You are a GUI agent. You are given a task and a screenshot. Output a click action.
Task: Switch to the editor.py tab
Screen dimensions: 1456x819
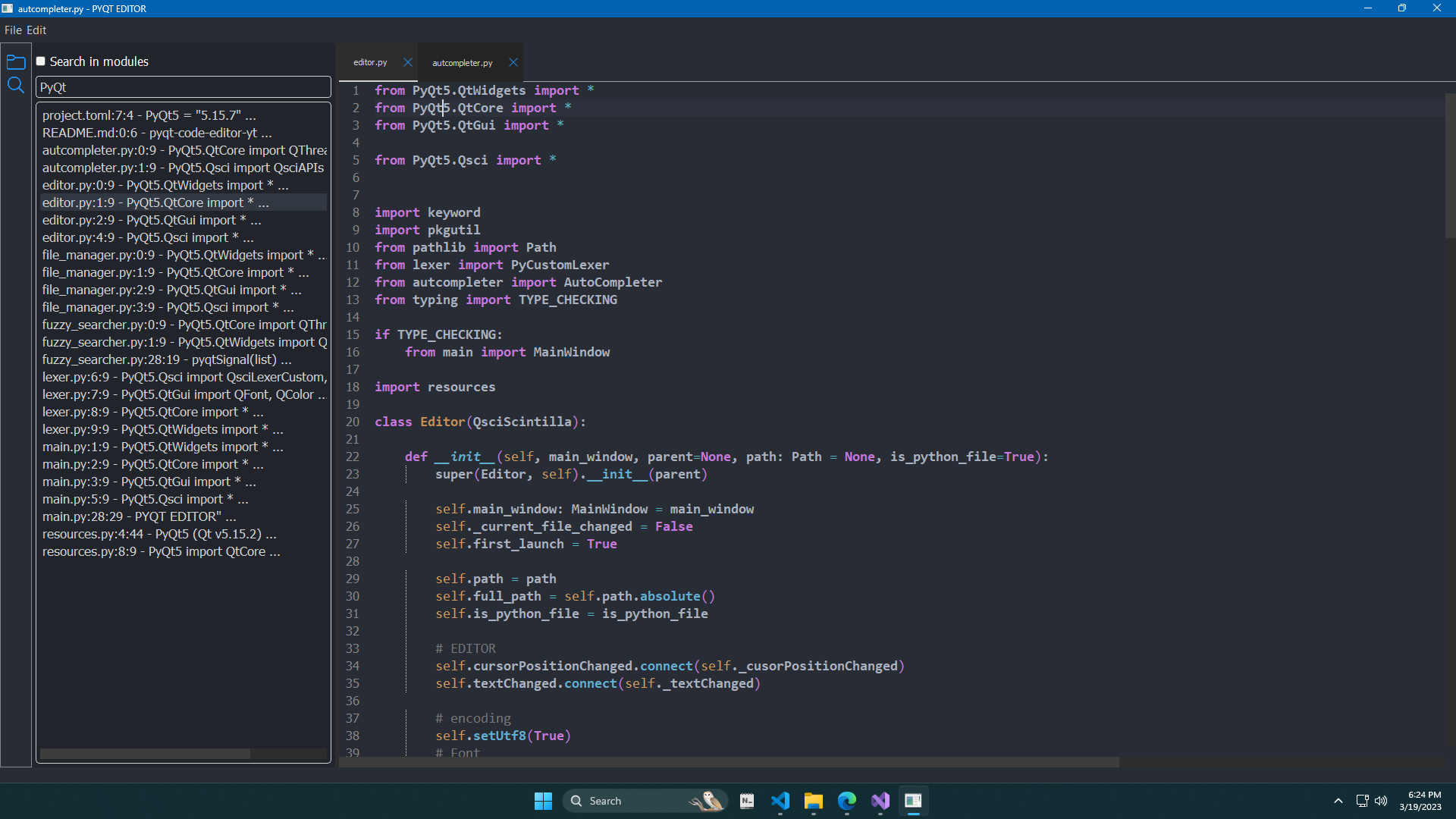coord(370,62)
